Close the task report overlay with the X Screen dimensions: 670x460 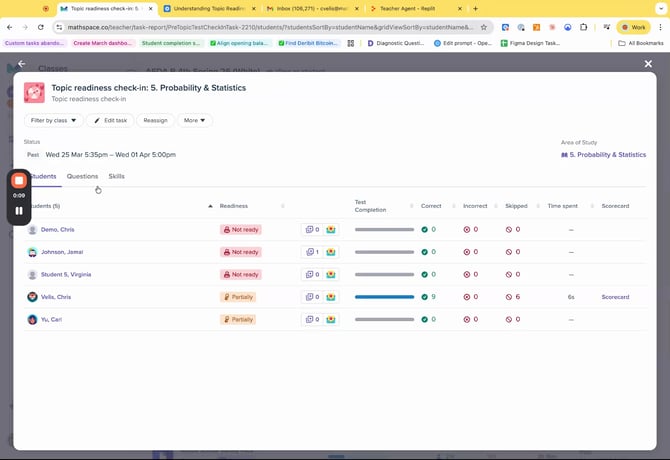648,64
